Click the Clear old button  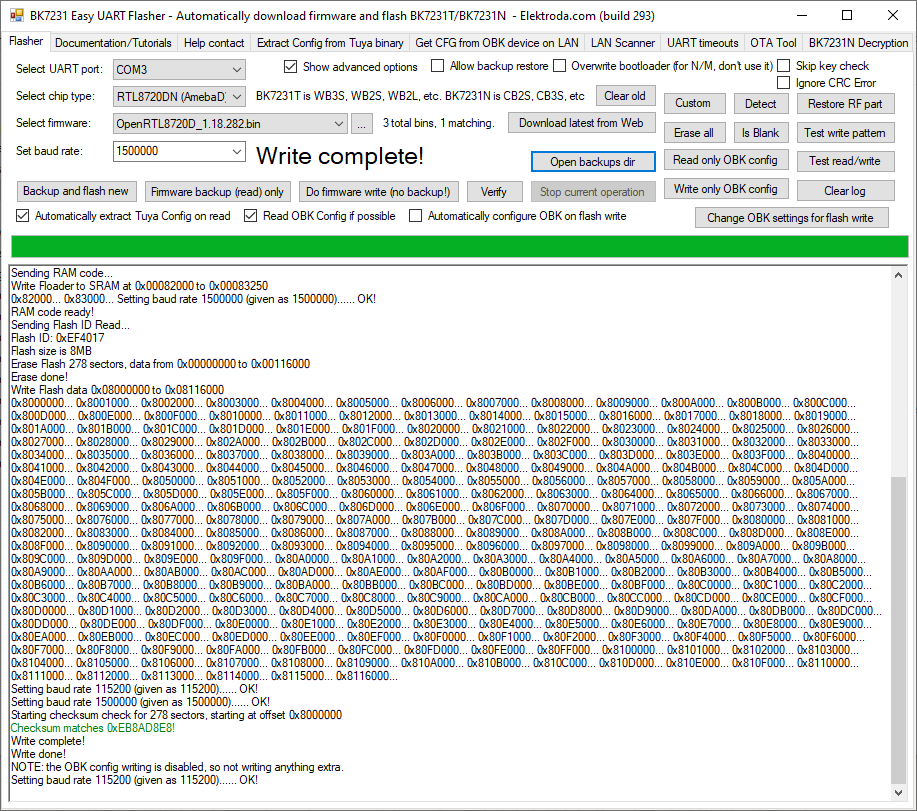pyautogui.click(x=625, y=96)
